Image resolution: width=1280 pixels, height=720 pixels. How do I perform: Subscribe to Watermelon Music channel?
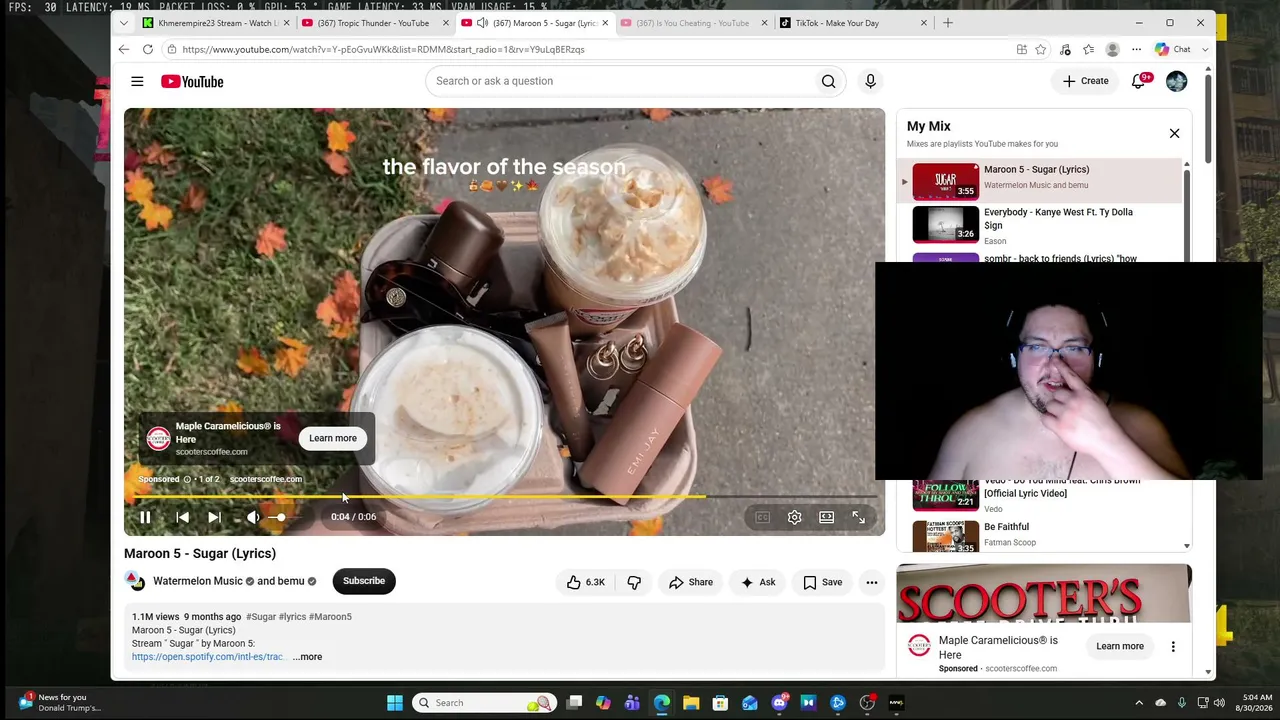[364, 581]
